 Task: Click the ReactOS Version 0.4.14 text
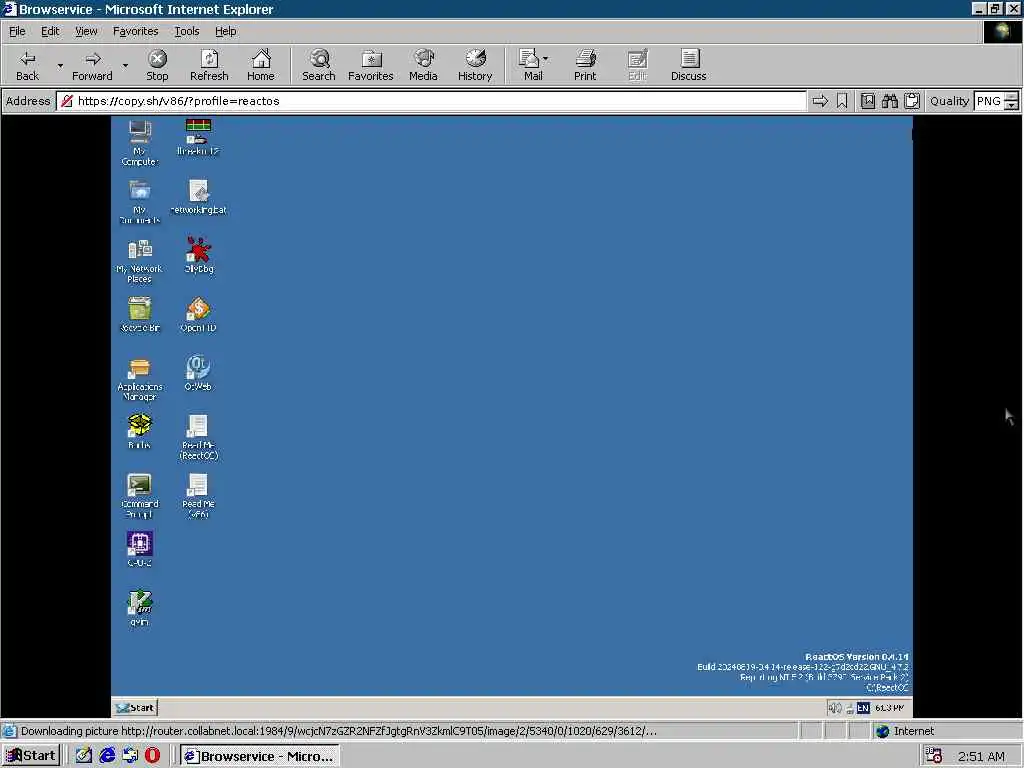(856, 656)
